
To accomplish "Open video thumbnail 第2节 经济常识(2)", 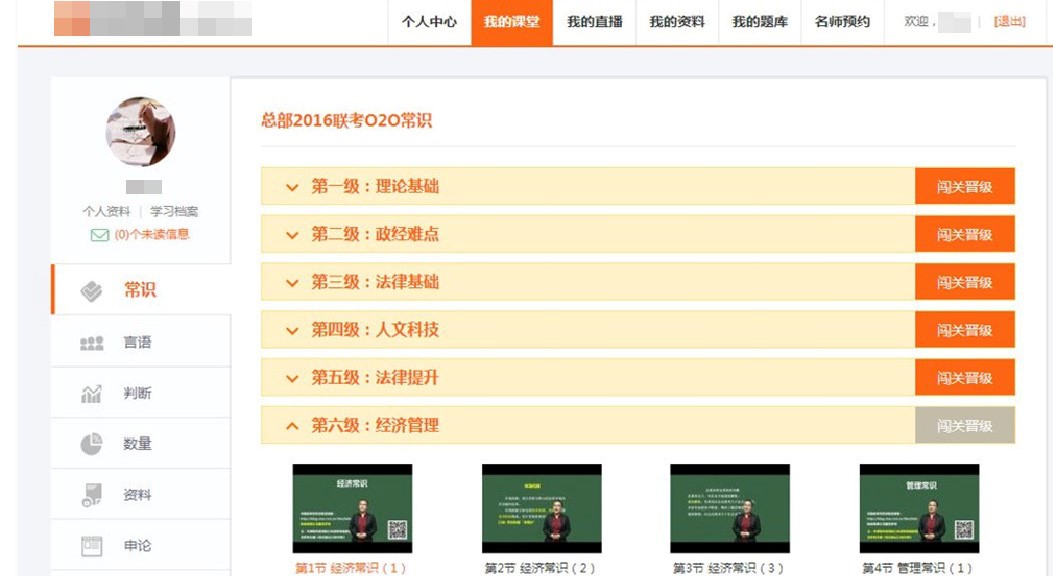I will [541, 508].
